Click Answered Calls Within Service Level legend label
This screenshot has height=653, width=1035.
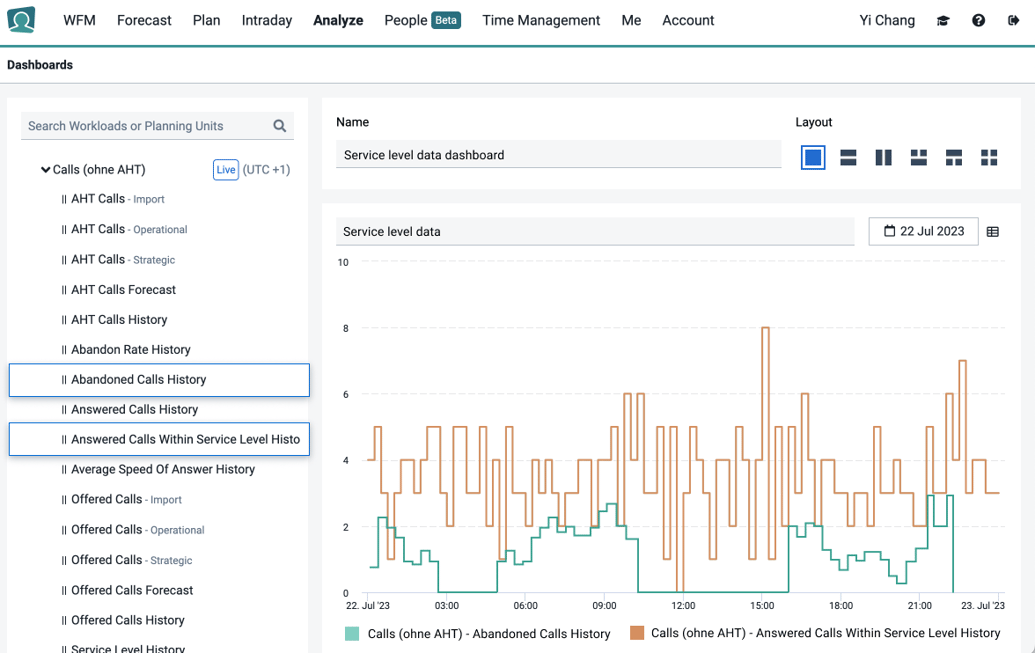tap(826, 633)
